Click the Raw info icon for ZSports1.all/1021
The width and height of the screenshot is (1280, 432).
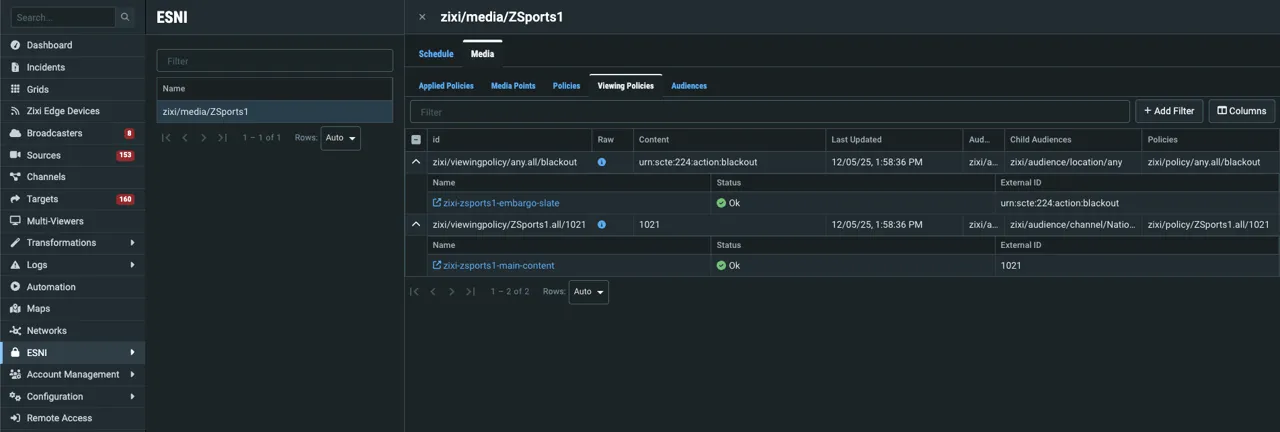(602, 225)
